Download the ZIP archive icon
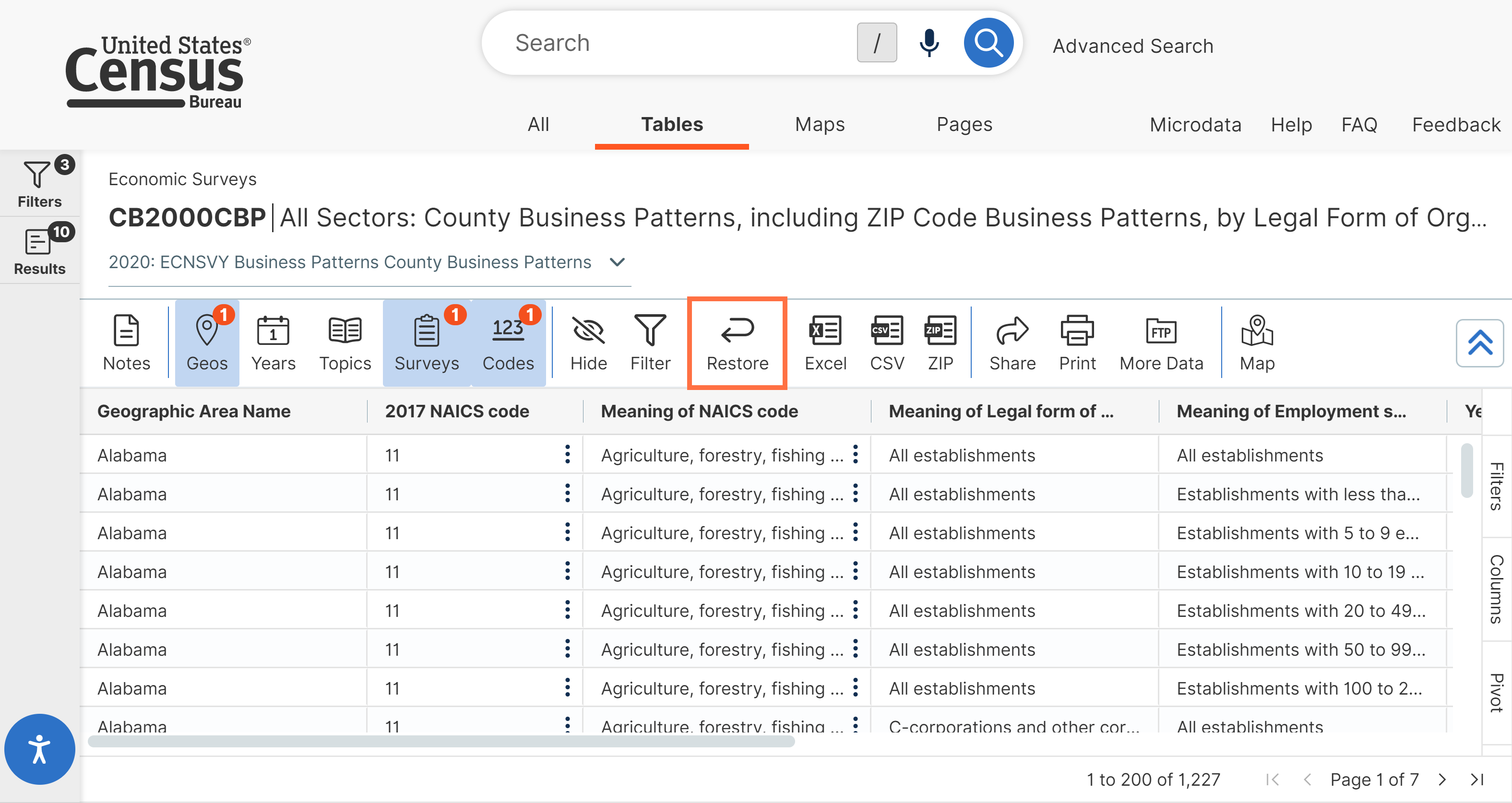 (941, 343)
